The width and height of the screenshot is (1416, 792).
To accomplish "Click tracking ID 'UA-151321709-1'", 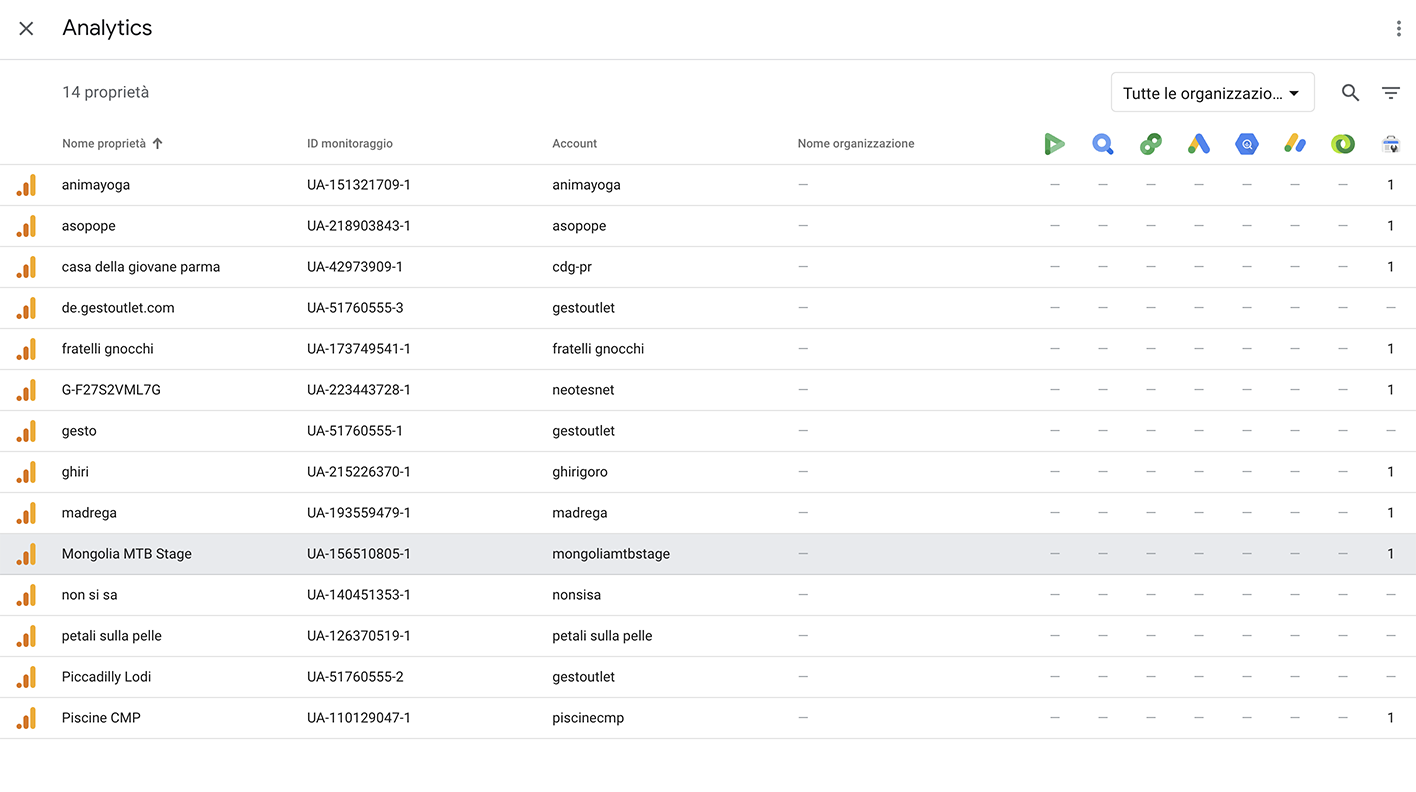I will click(x=359, y=185).
